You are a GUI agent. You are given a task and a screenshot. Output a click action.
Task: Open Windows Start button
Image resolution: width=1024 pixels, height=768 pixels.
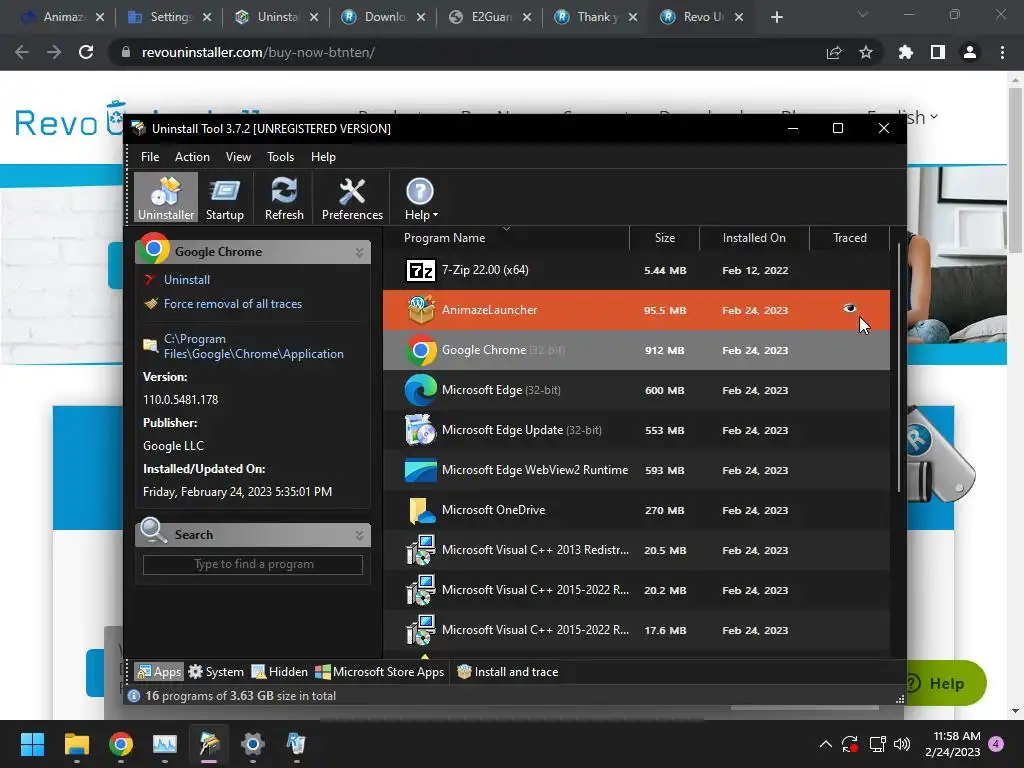[32, 744]
